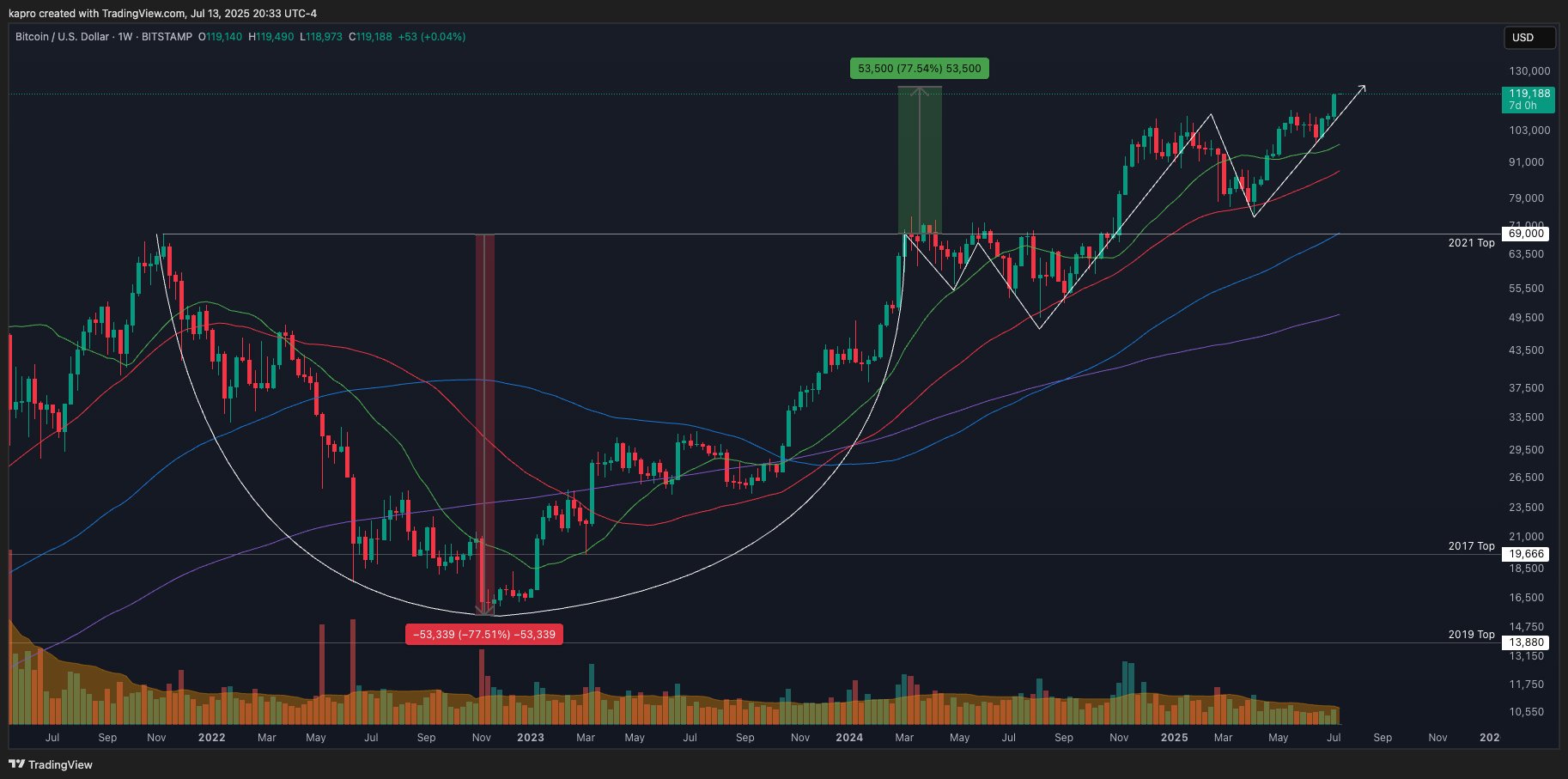Click the 2024 label on time axis
The height and width of the screenshot is (779, 1568).
tap(848, 738)
